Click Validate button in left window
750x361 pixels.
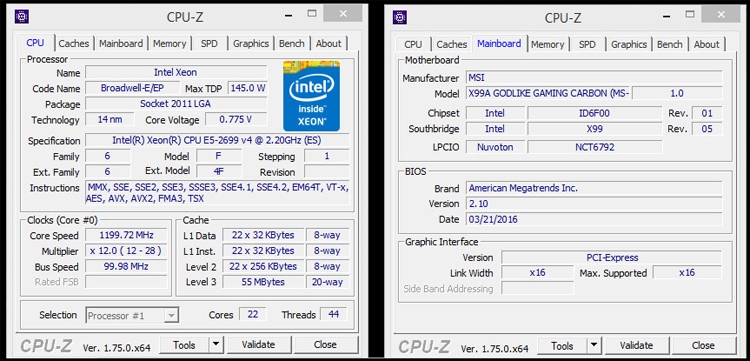(x=259, y=344)
